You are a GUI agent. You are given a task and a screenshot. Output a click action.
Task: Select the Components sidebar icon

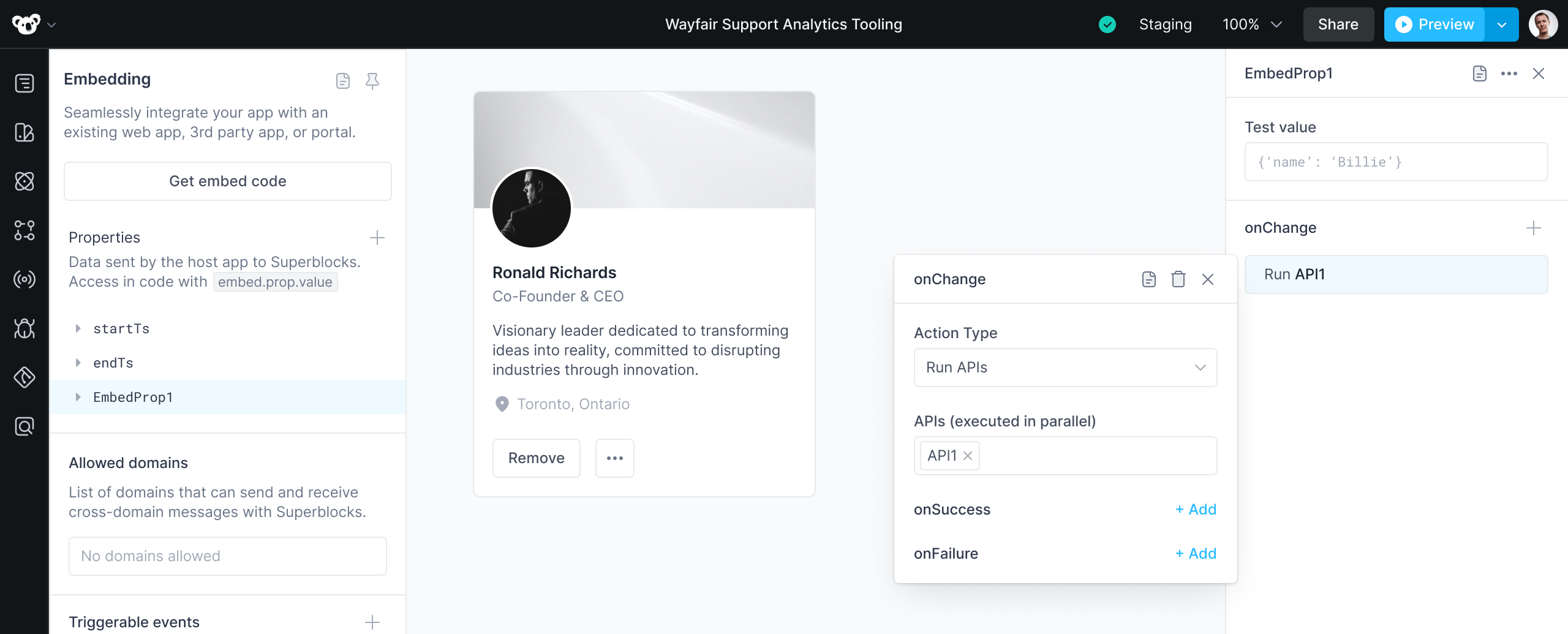(x=24, y=132)
